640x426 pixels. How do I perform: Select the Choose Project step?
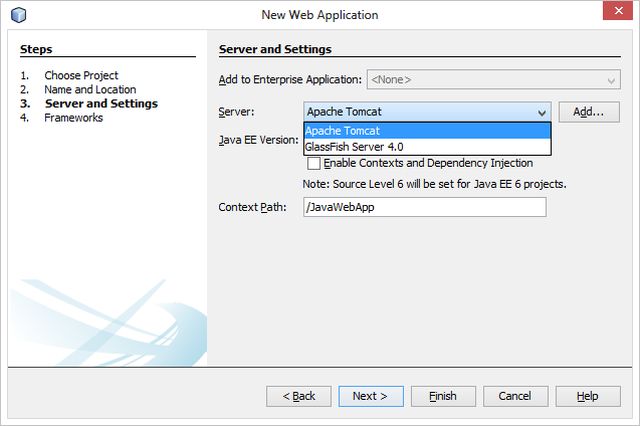click(x=81, y=76)
